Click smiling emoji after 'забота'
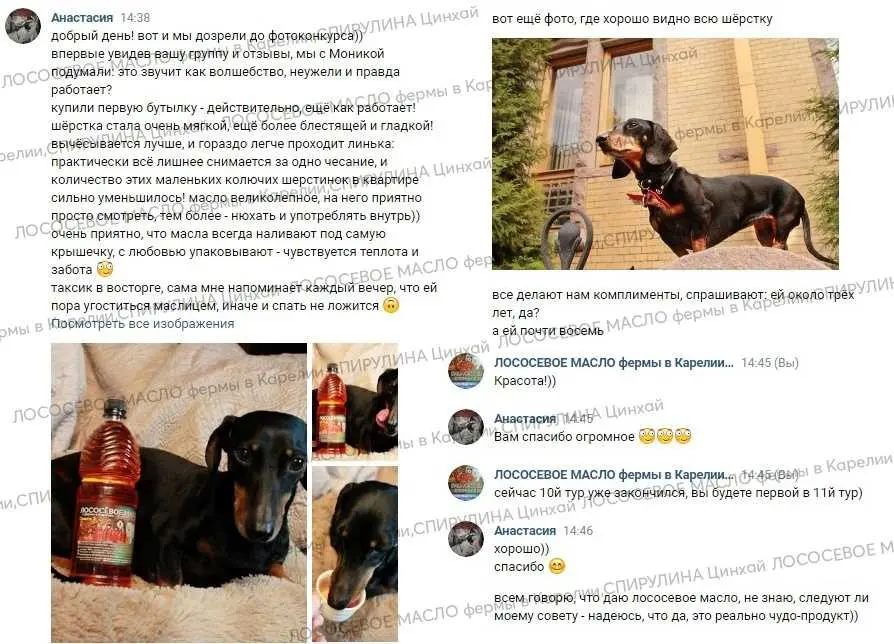This screenshot has height=644, width=894. coord(105,269)
